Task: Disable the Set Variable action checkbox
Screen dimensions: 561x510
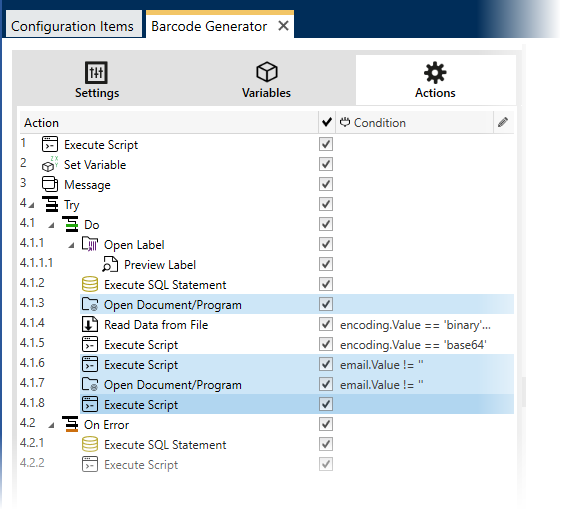Action: coord(326,165)
